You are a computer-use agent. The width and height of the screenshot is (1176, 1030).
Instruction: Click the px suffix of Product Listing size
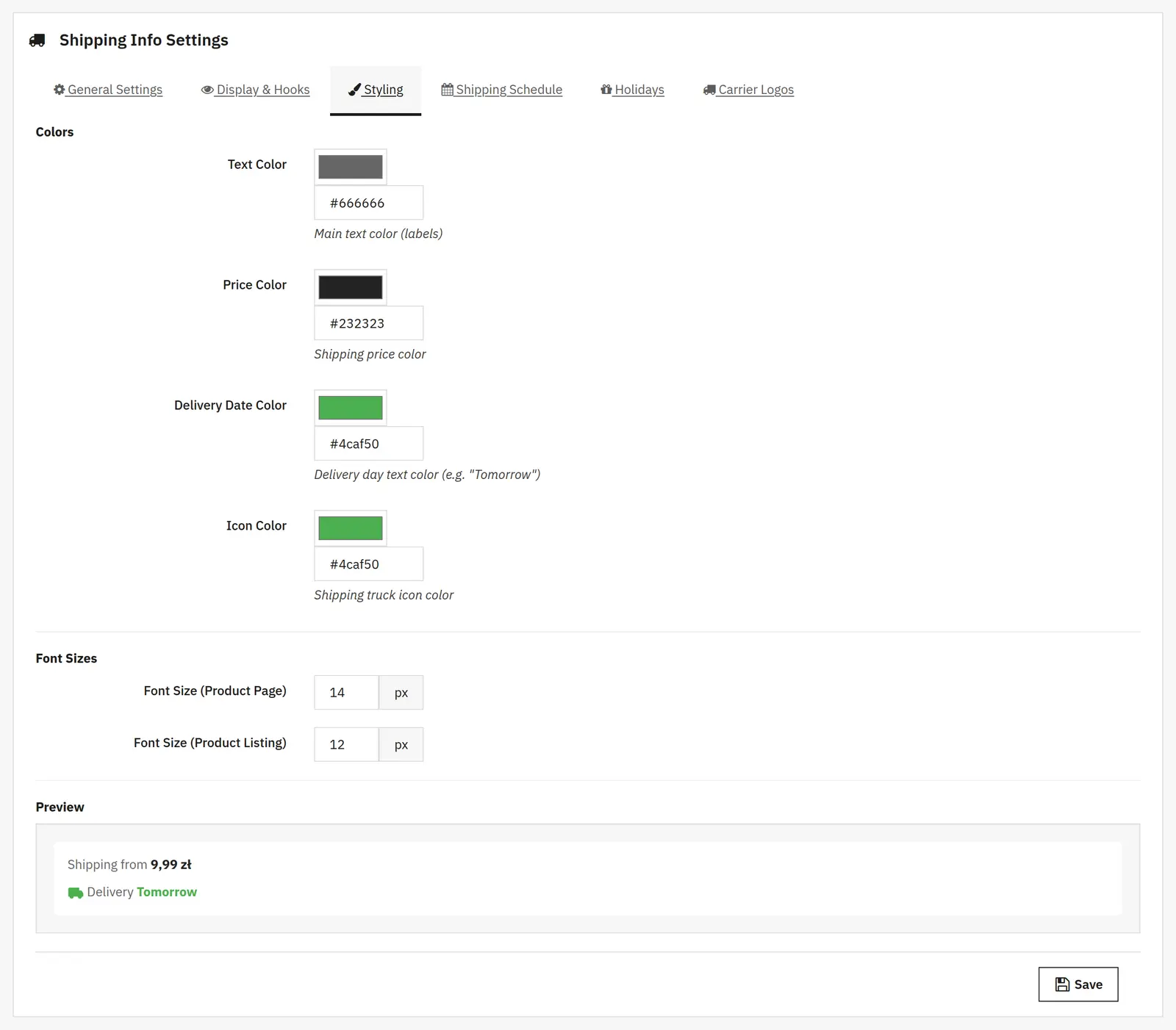pos(401,745)
